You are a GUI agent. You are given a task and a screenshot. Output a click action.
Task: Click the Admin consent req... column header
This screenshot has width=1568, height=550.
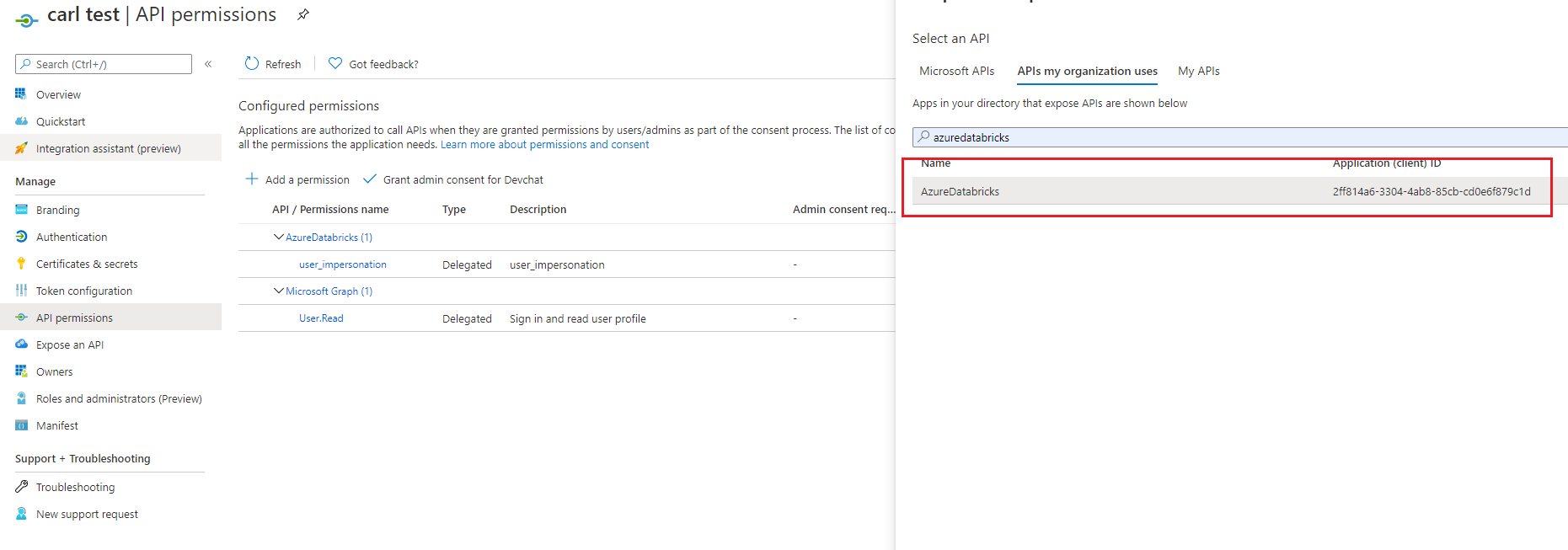pos(843,210)
